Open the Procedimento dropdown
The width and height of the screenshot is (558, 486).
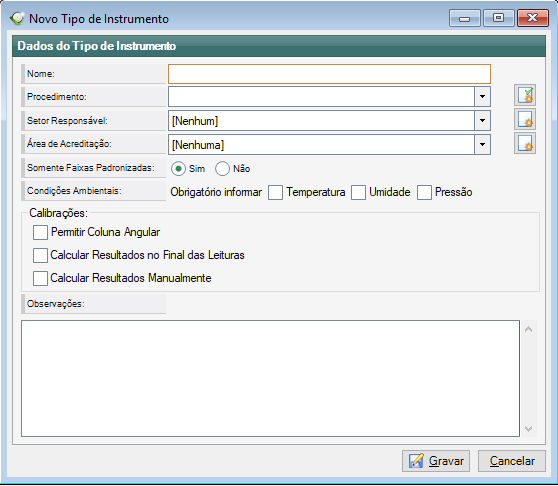pos(482,96)
